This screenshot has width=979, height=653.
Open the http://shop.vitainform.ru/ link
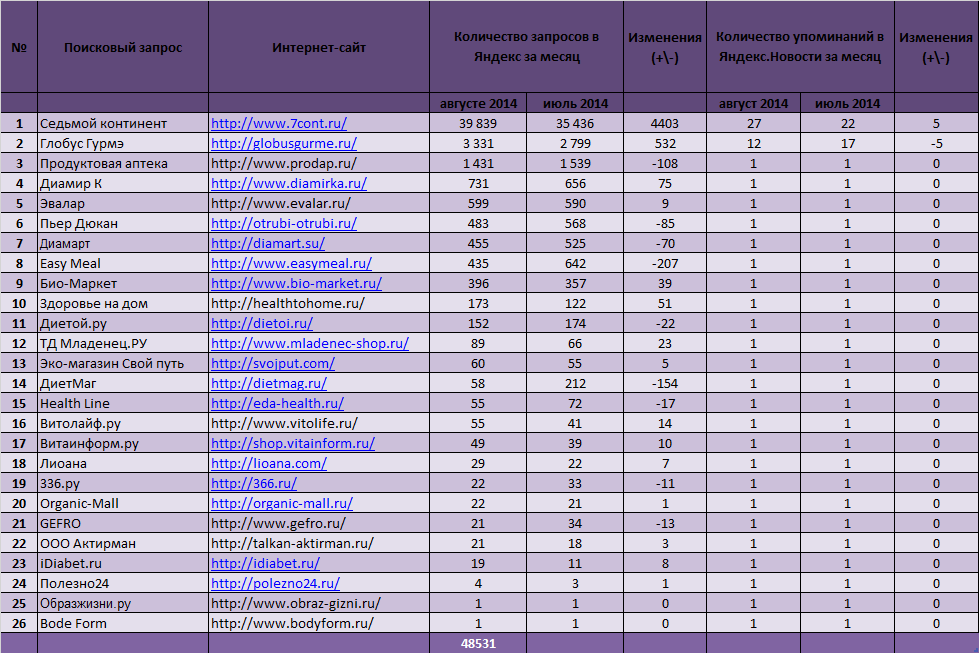pyautogui.click(x=293, y=443)
